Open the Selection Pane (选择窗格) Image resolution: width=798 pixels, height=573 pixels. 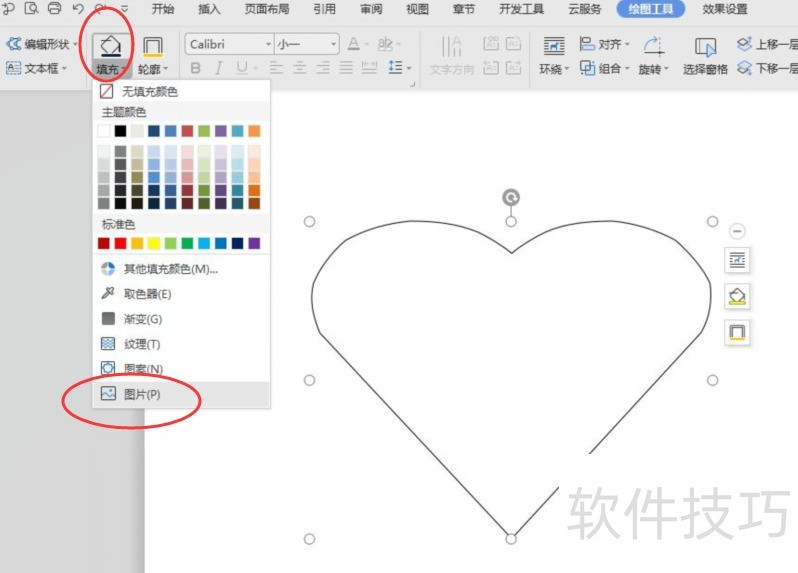(705, 55)
